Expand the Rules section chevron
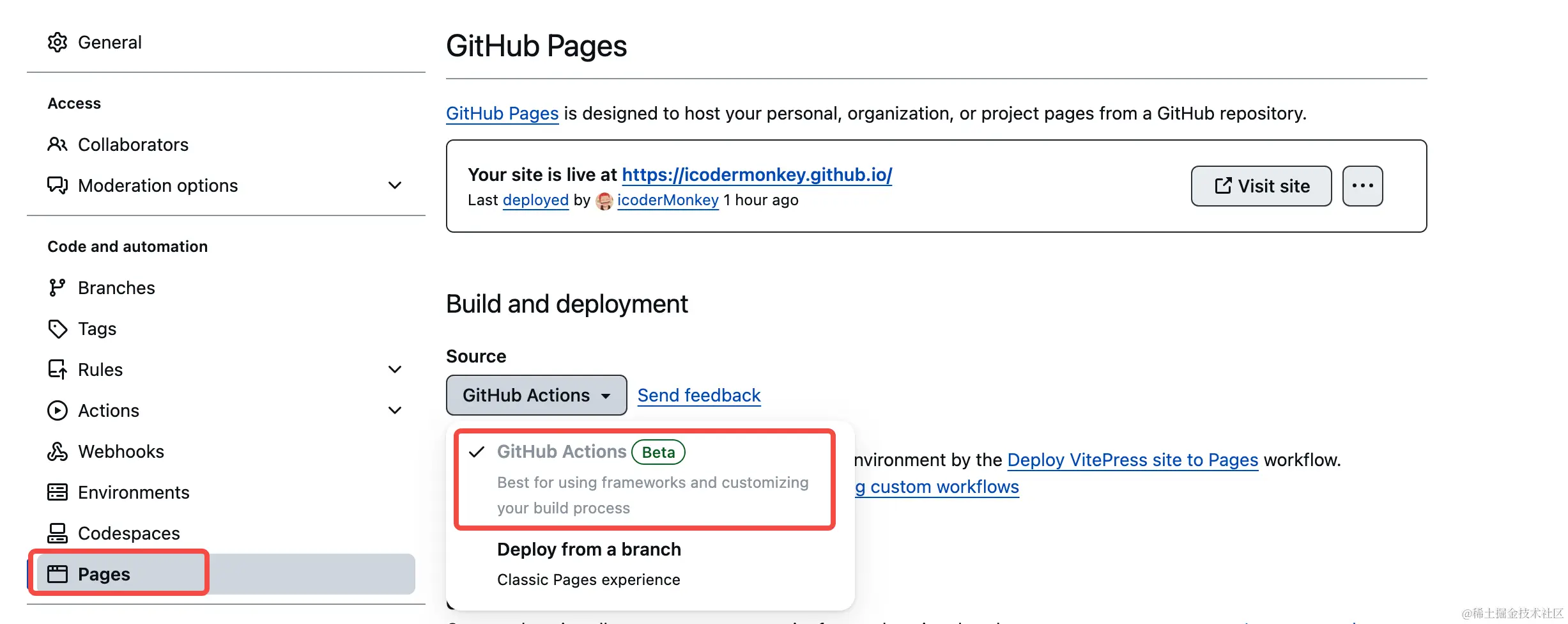Image resolution: width=1568 pixels, height=624 pixels. [x=395, y=370]
